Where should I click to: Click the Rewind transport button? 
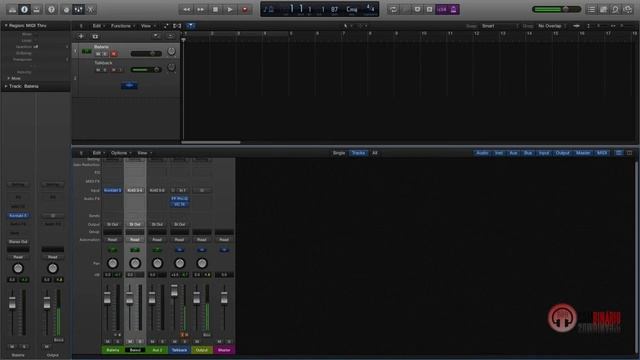coord(186,9)
